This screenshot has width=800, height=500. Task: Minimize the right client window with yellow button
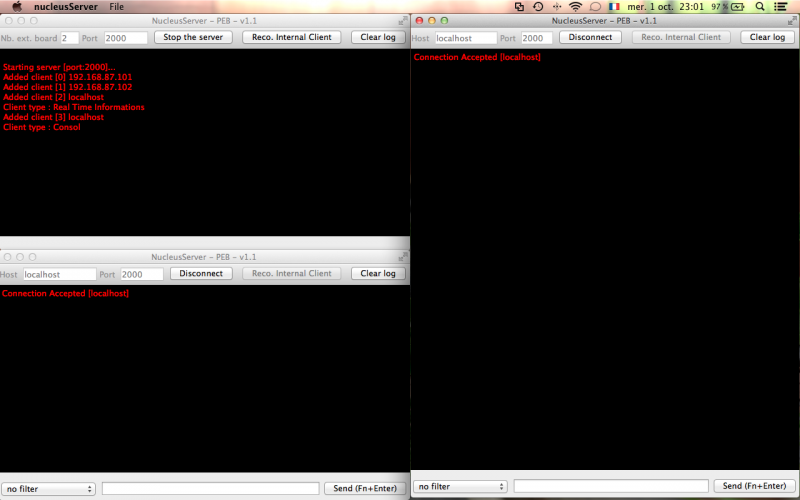pyautogui.click(x=432, y=20)
